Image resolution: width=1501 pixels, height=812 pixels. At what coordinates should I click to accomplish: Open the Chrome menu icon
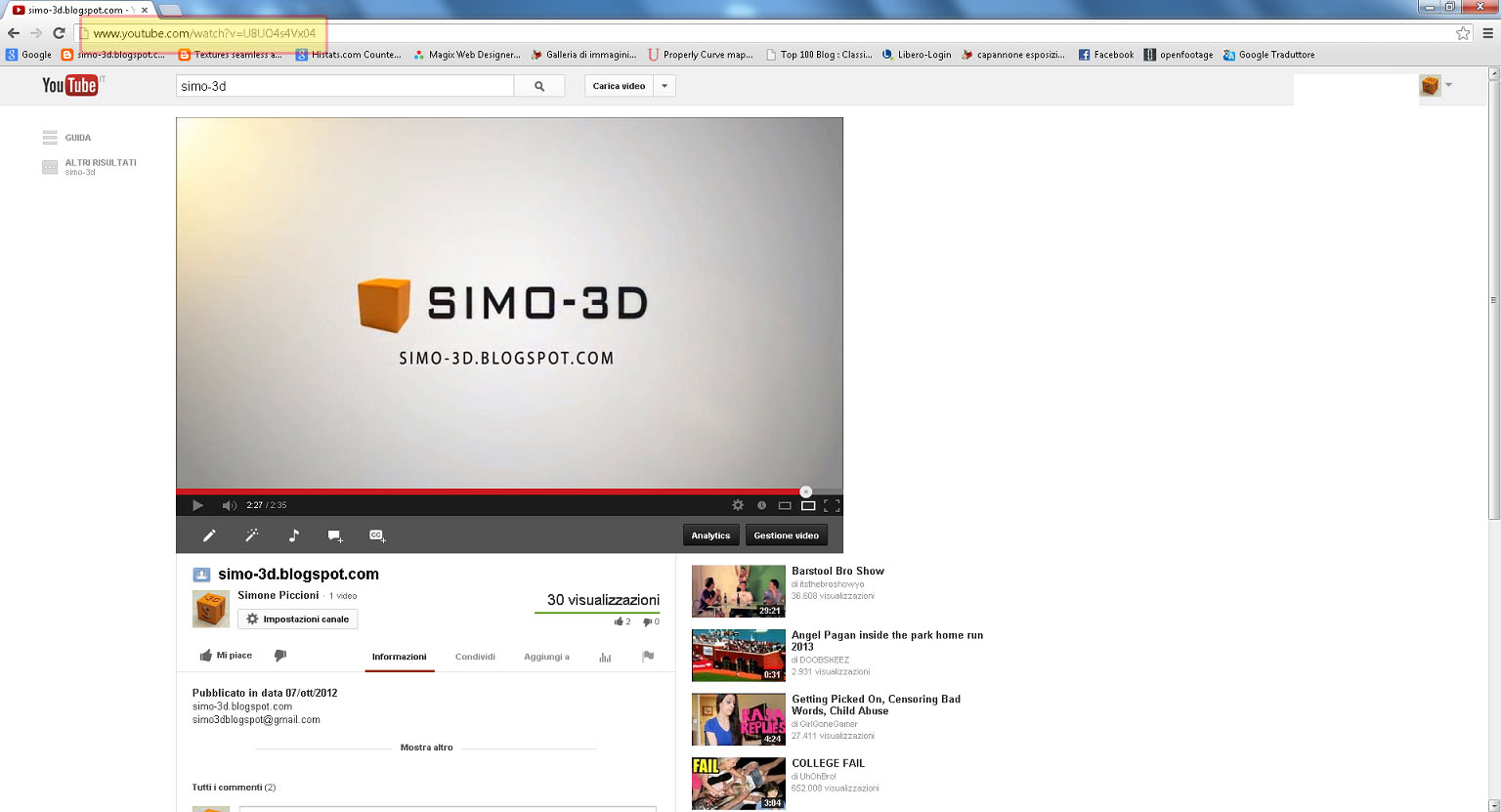tap(1488, 33)
